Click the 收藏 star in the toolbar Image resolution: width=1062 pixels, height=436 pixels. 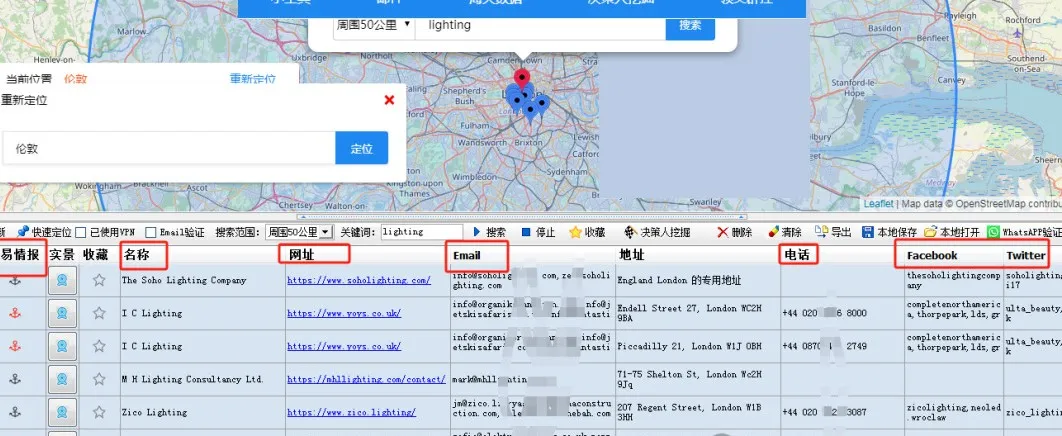576,232
